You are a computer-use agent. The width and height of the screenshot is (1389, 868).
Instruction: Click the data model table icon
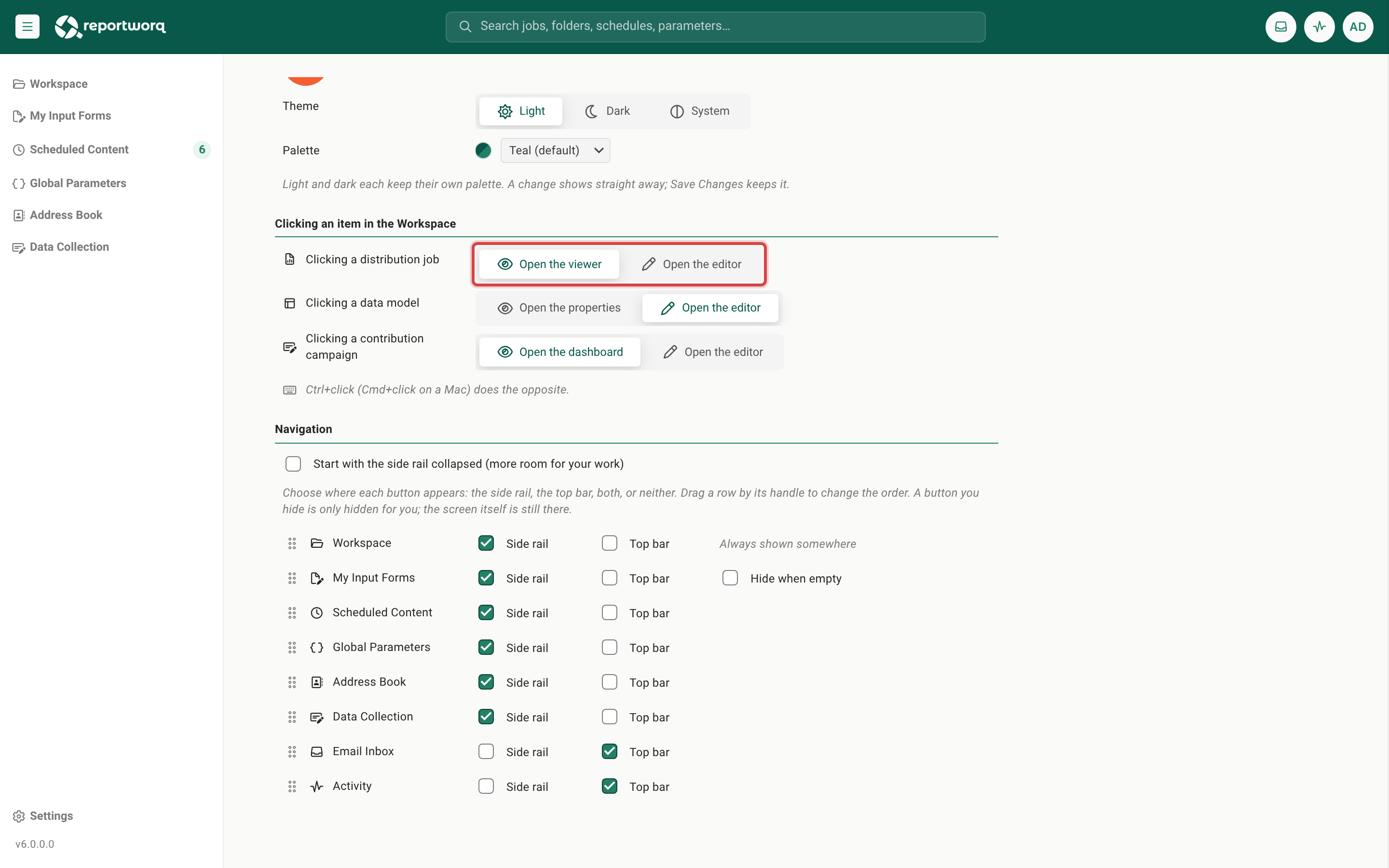(x=290, y=302)
